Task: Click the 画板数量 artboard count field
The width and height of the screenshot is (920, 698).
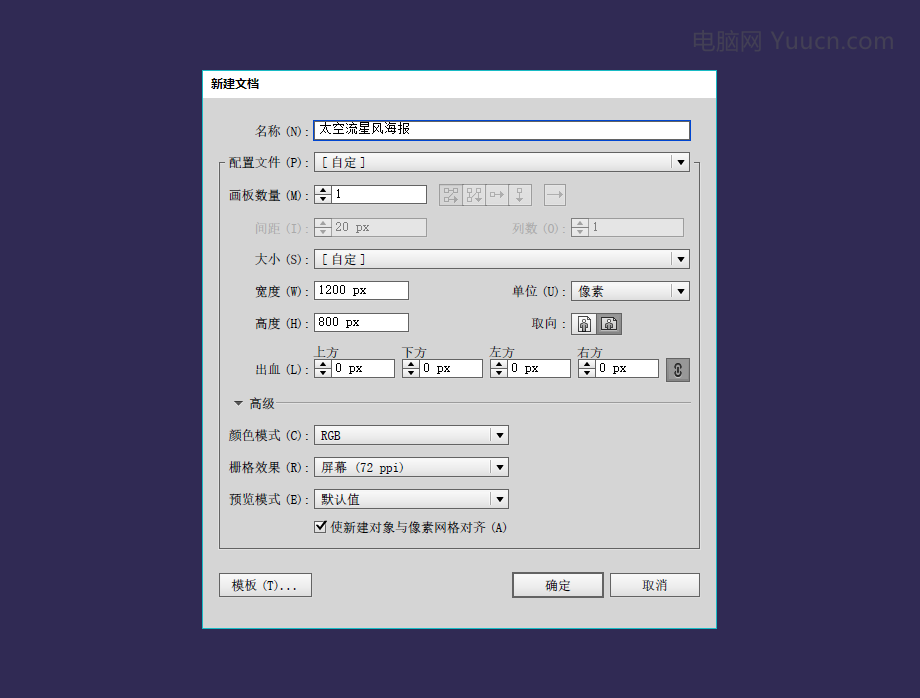Action: tap(379, 195)
